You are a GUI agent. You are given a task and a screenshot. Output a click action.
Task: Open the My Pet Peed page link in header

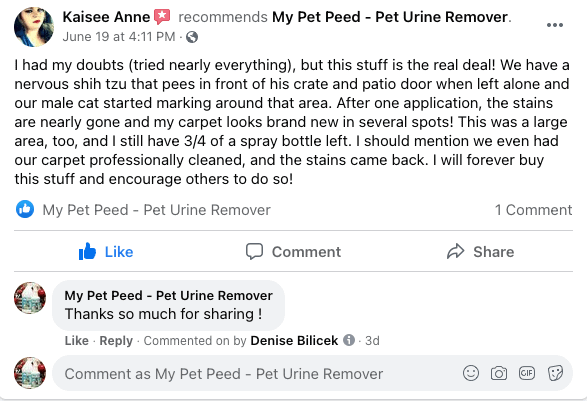click(390, 17)
